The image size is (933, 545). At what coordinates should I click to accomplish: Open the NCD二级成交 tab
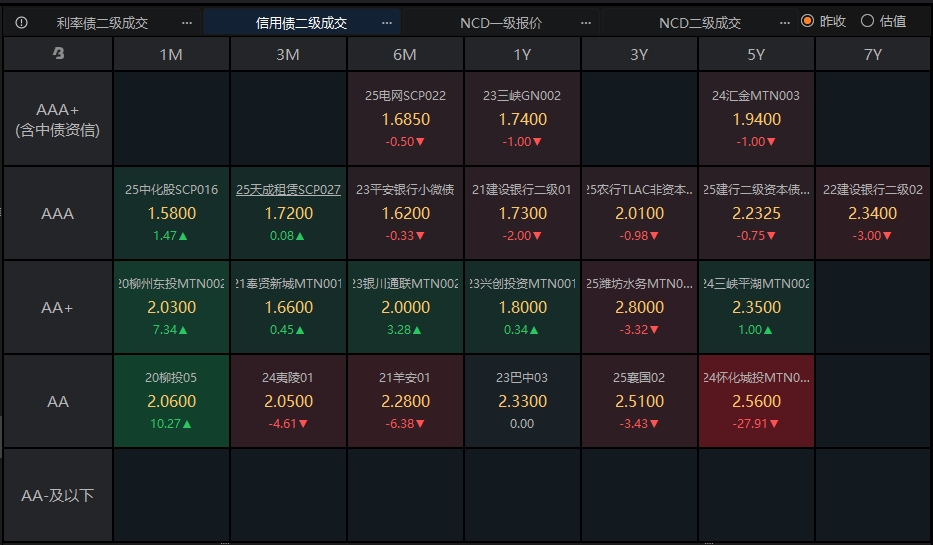coord(700,22)
